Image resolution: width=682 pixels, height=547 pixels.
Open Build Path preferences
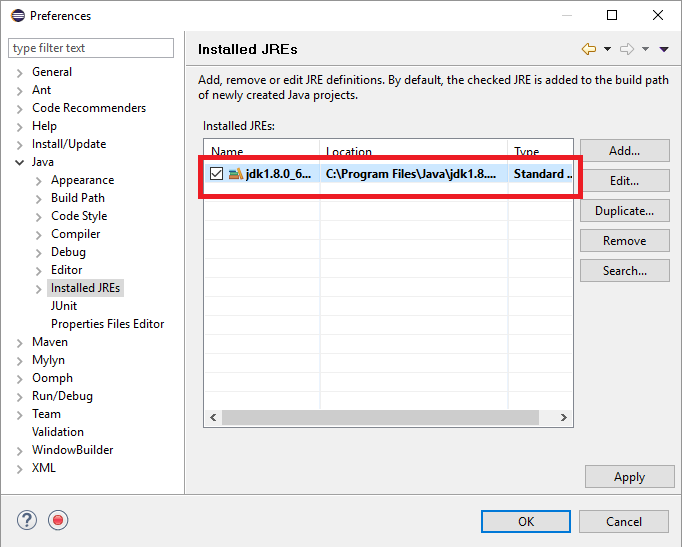78,198
